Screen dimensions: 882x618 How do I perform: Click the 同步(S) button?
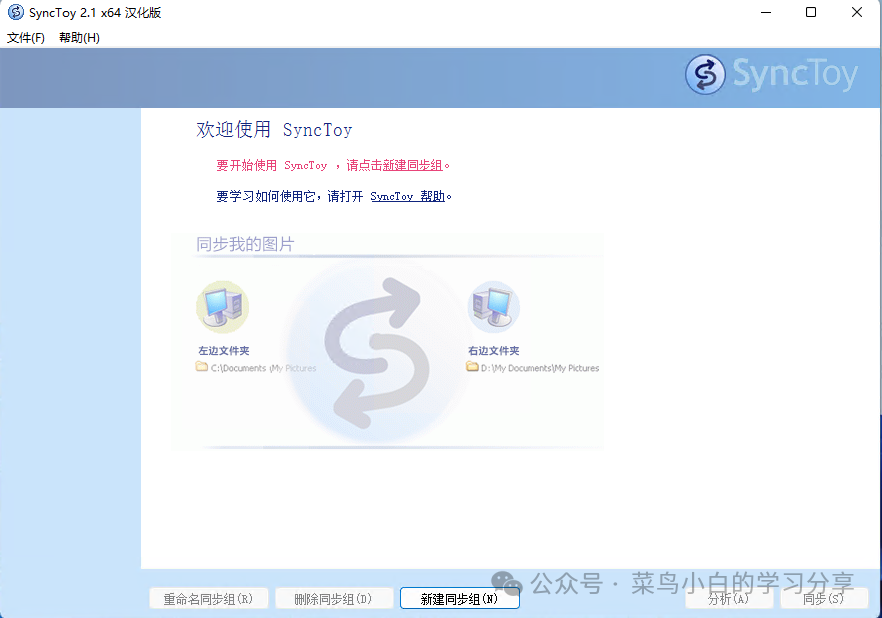(824, 598)
